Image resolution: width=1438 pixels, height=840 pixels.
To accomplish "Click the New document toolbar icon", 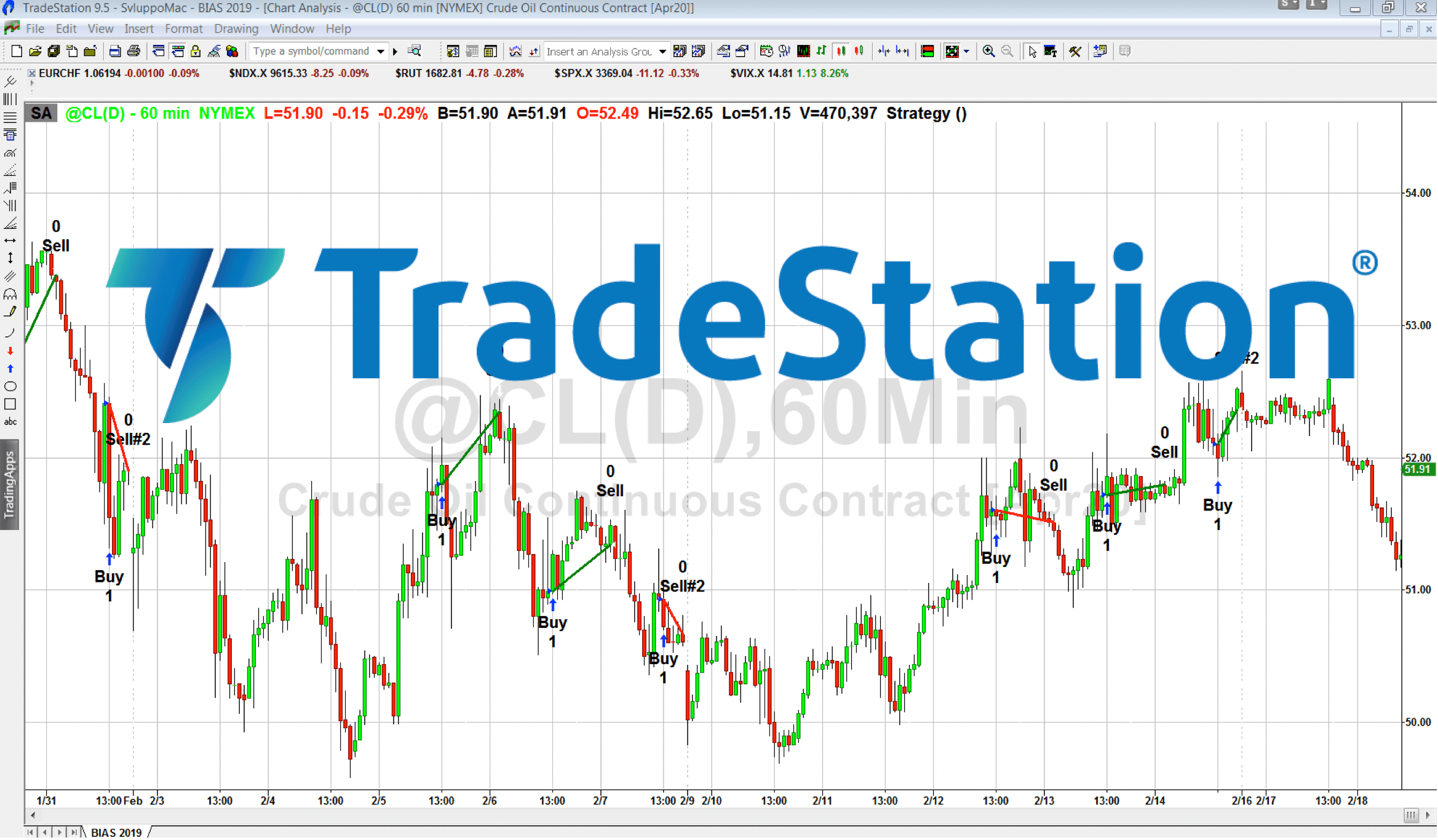I will [x=17, y=52].
